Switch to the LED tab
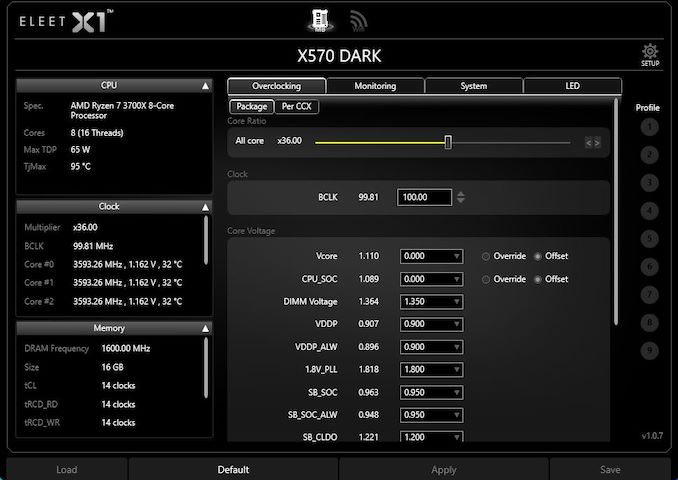Viewport: 678px width, 480px height. 572,86
